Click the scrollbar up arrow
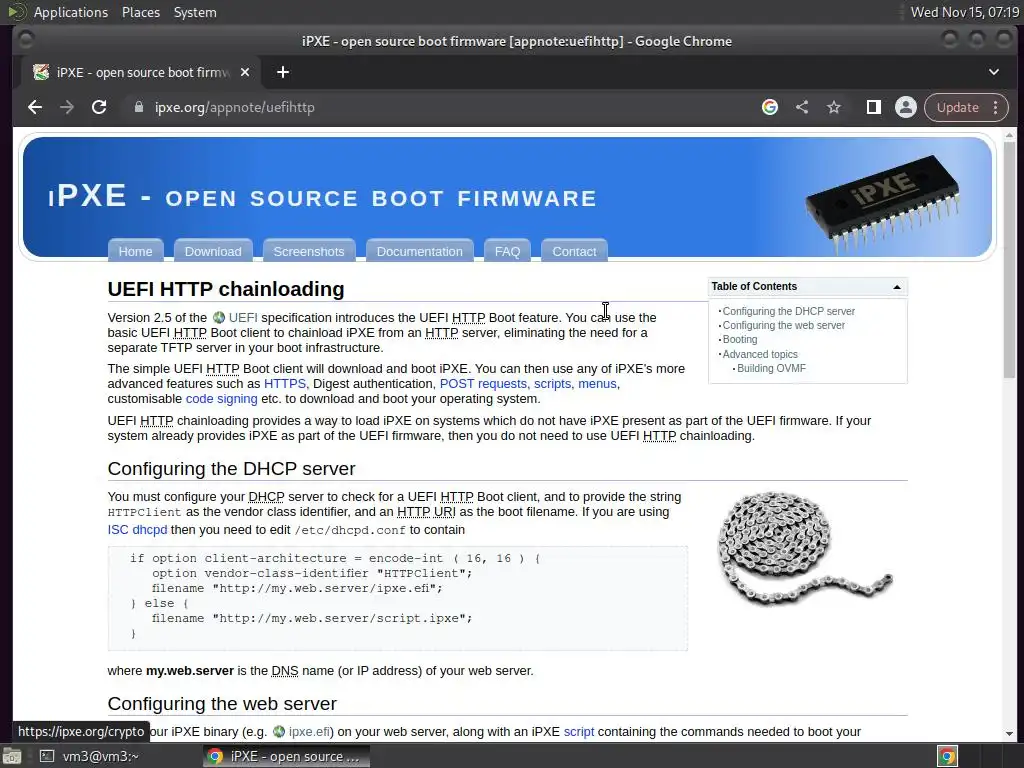 (1010, 135)
